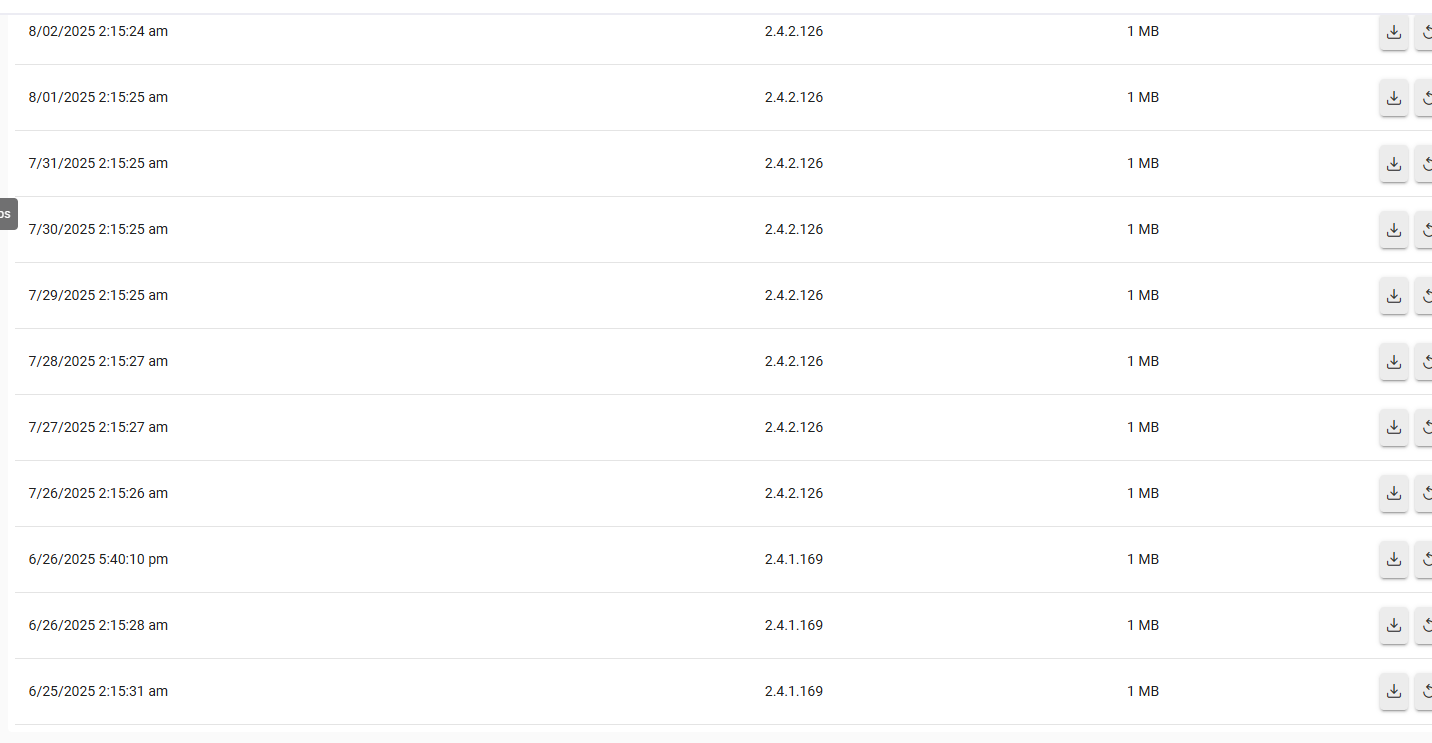Download the 7/31/2025 backup file
The width and height of the screenshot is (1432, 743).
click(x=1393, y=164)
